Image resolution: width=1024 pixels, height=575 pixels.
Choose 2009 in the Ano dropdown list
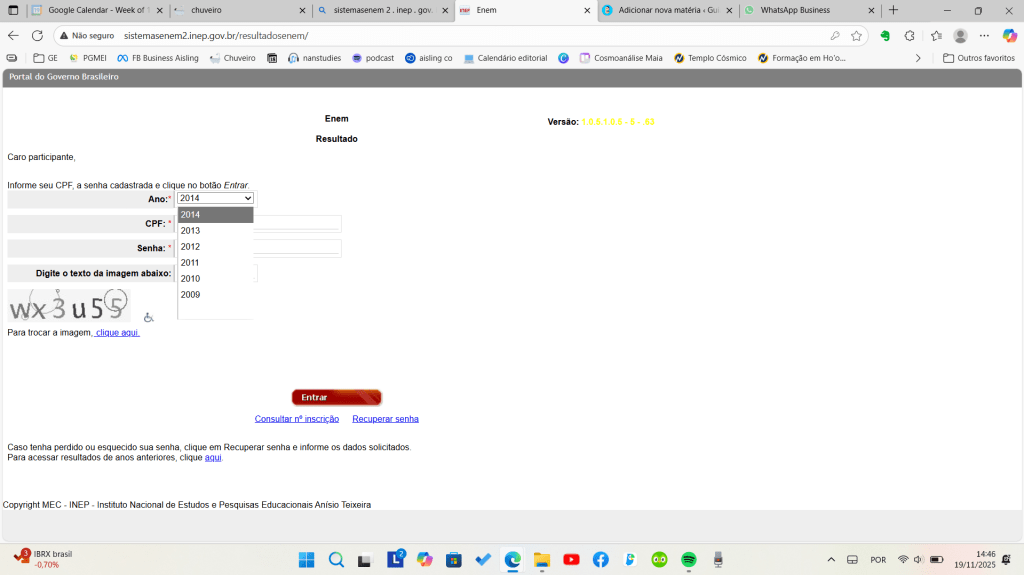190,295
